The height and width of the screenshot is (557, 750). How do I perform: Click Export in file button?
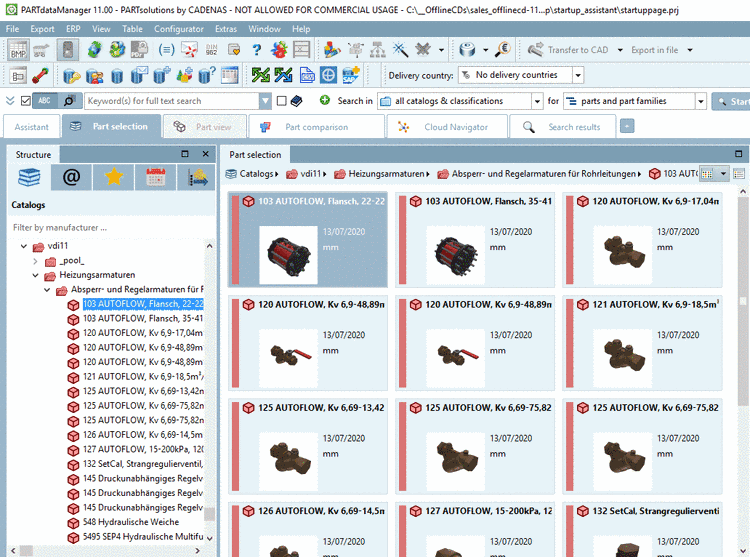coord(654,50)
